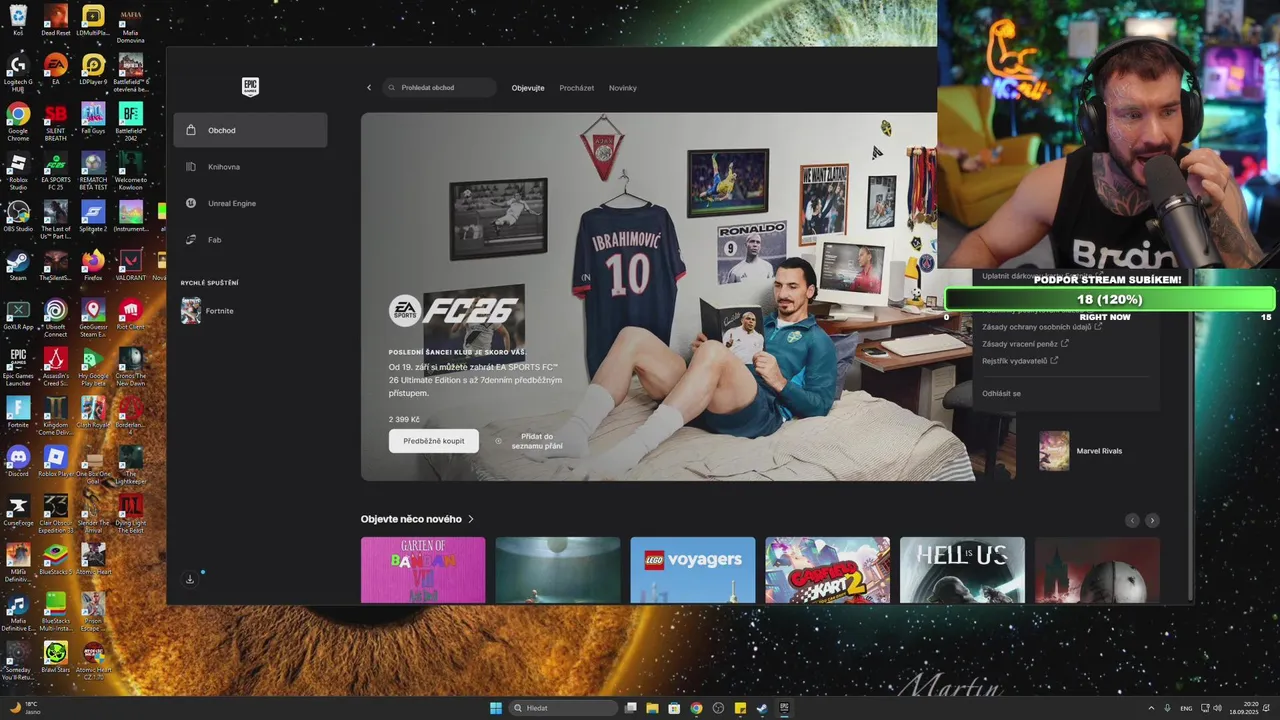Image resolution: width=1280 pixels, height=720 pixels.
Task: Open the Fall Guys desktop icon
Action: [93, 119]
